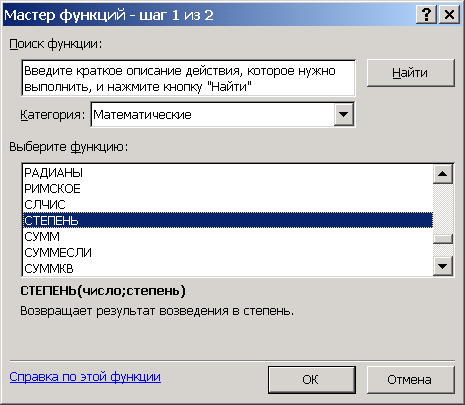This screenshot has height=405, width=465.
Task: Confirm with the ОК button
Action: pos(312,380)
